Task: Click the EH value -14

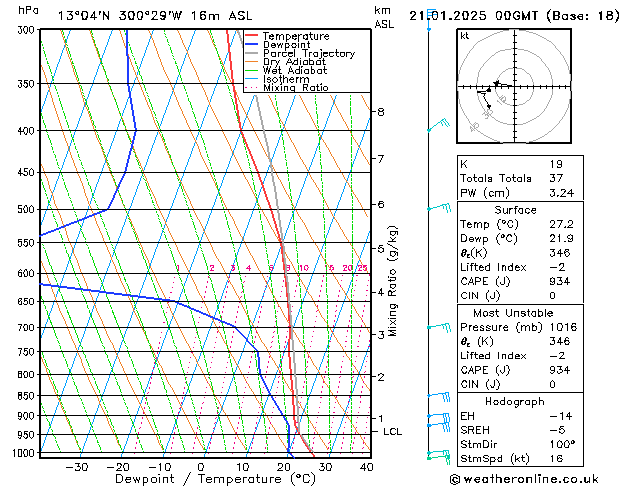Action: [561, 416]
